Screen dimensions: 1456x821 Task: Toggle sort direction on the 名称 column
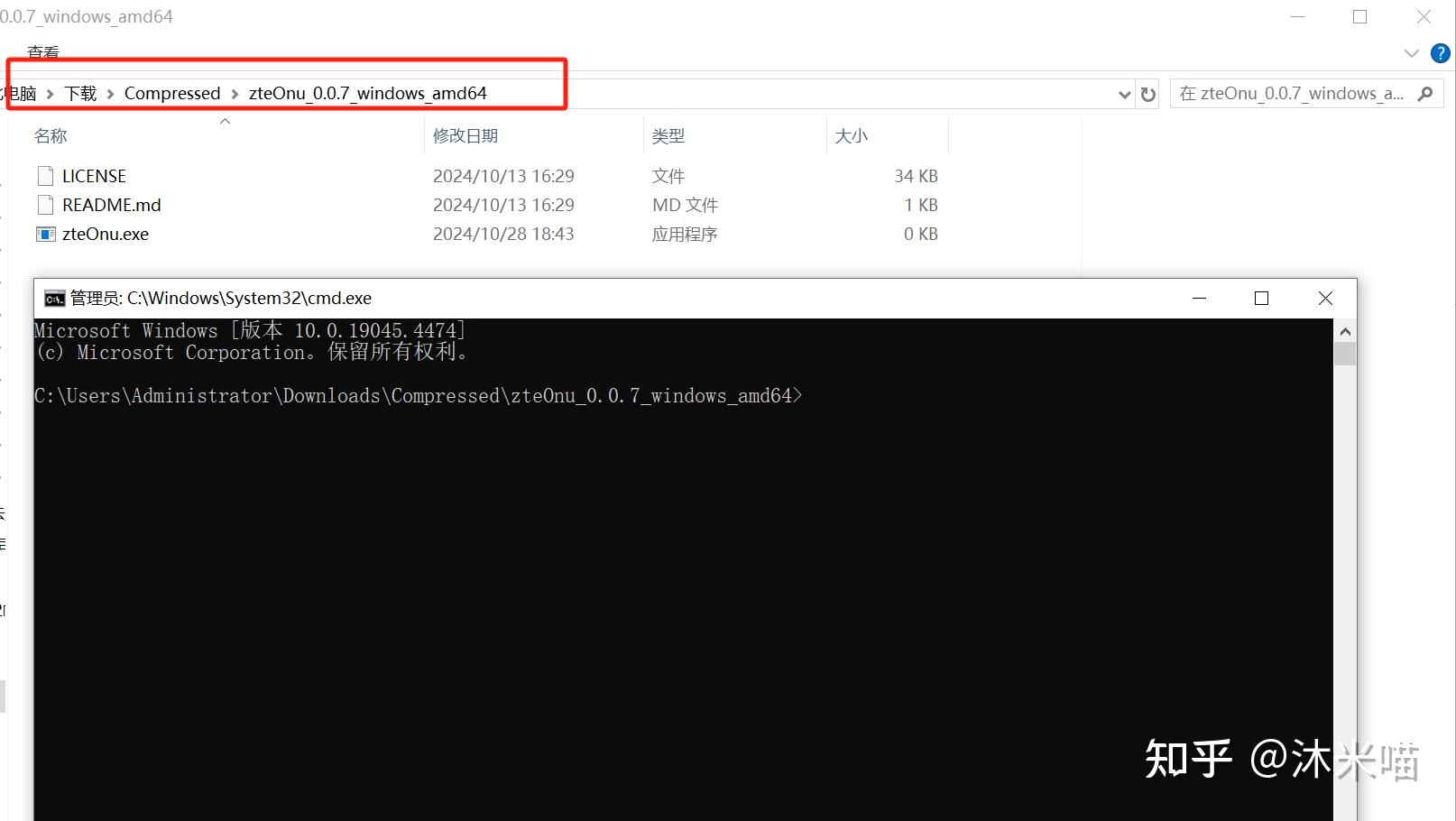(x=51, y=135)
